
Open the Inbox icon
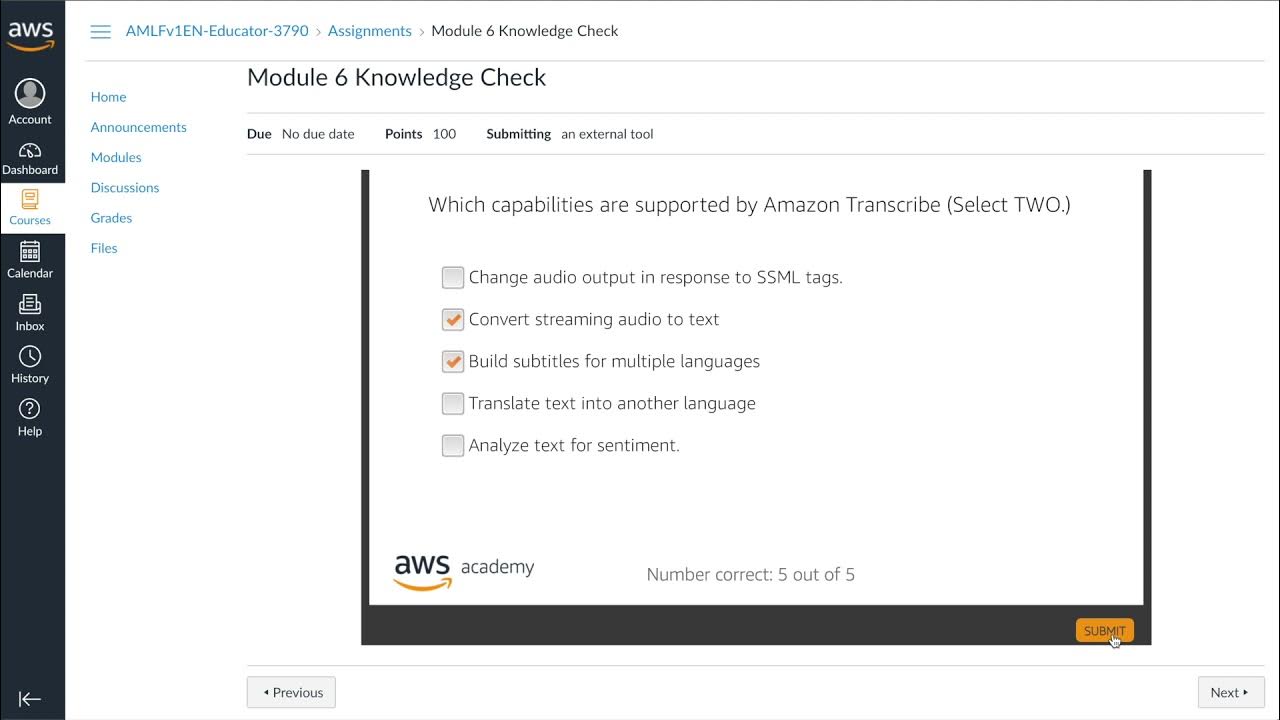[x=30, y=305]
